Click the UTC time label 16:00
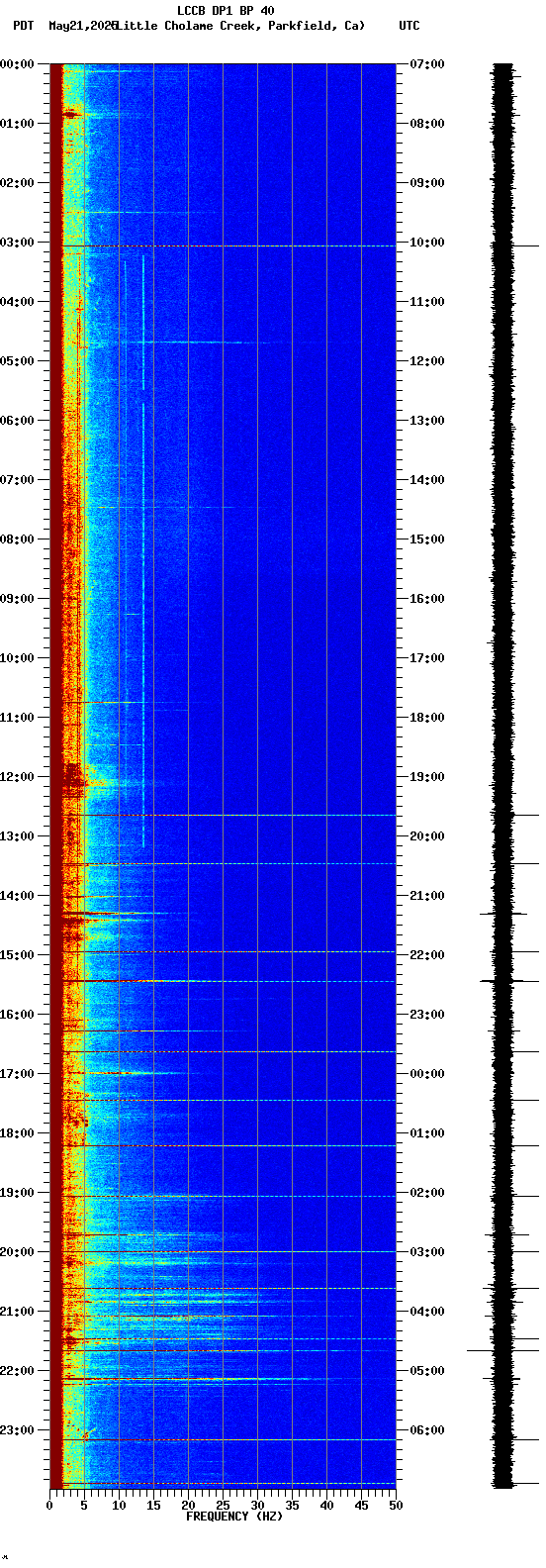Viewport: 546px width, 1568px height. tap(427, 599)
